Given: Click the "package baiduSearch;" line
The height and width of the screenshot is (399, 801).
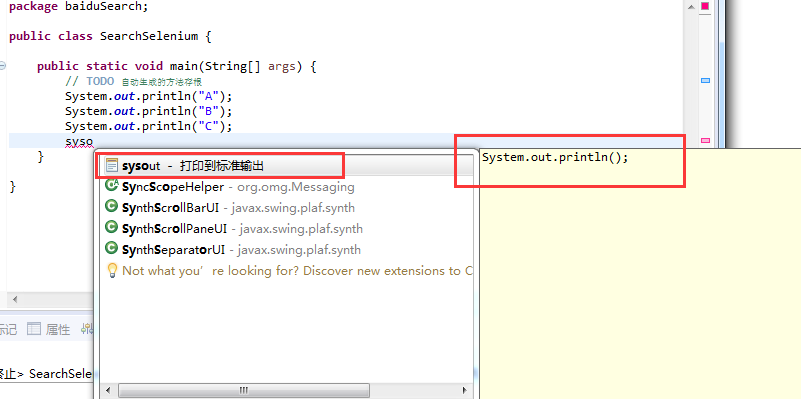Looking at the screenshot, I should (x=79, y=7).
